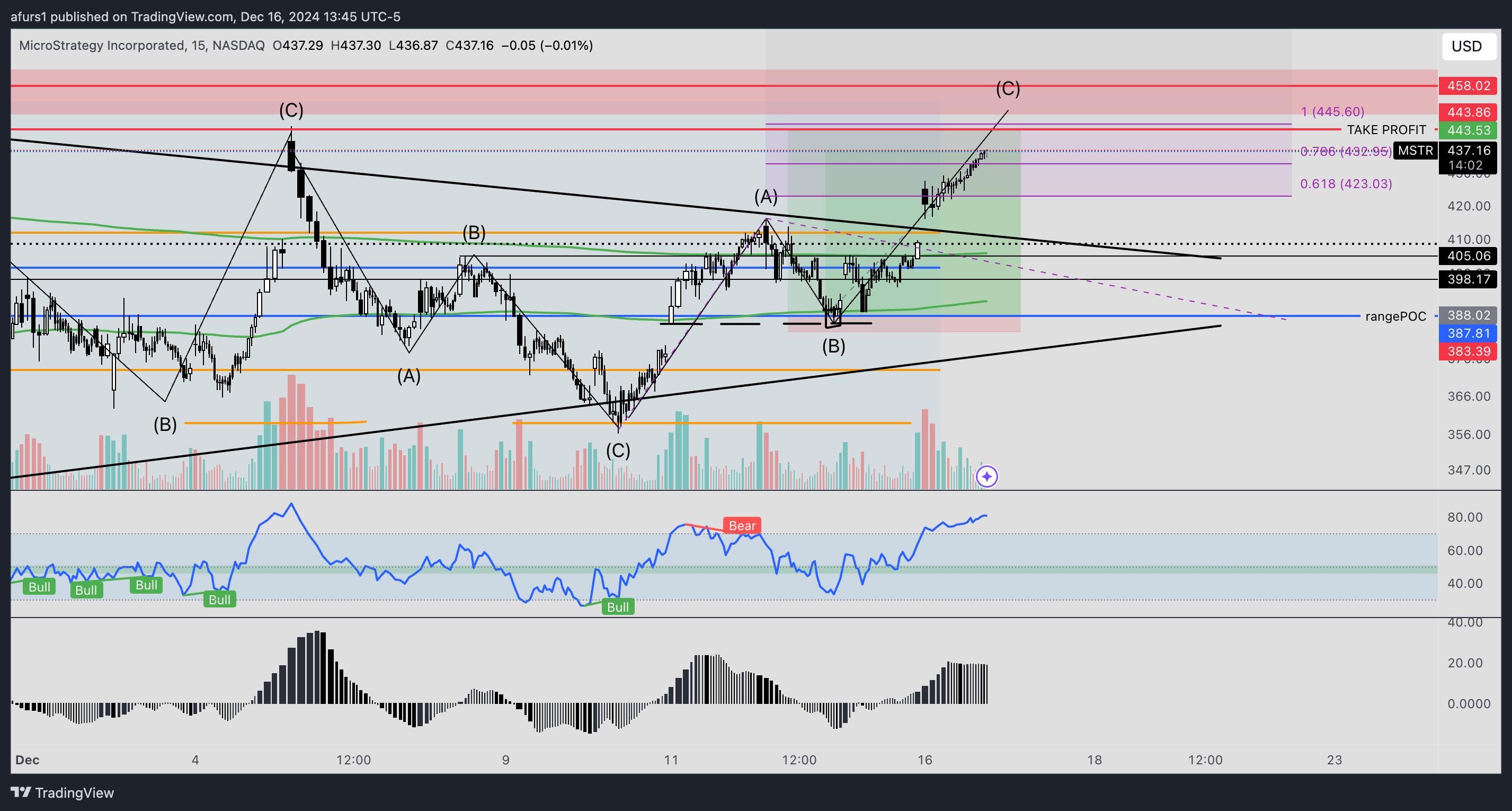The width and height of the screenshot is (1512, 811).
Task: Click the (A) label near 11 Dec high
Action: [766, 197]
